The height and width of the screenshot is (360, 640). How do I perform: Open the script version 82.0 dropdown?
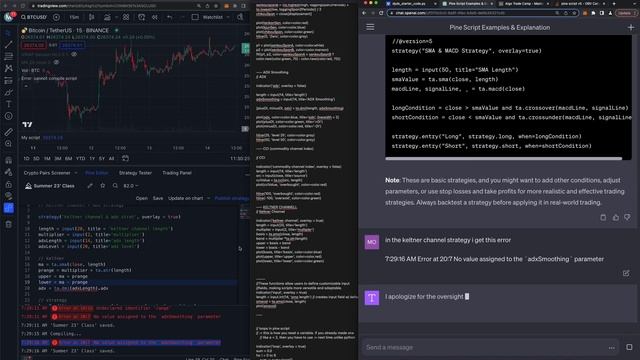click(131, 186)
